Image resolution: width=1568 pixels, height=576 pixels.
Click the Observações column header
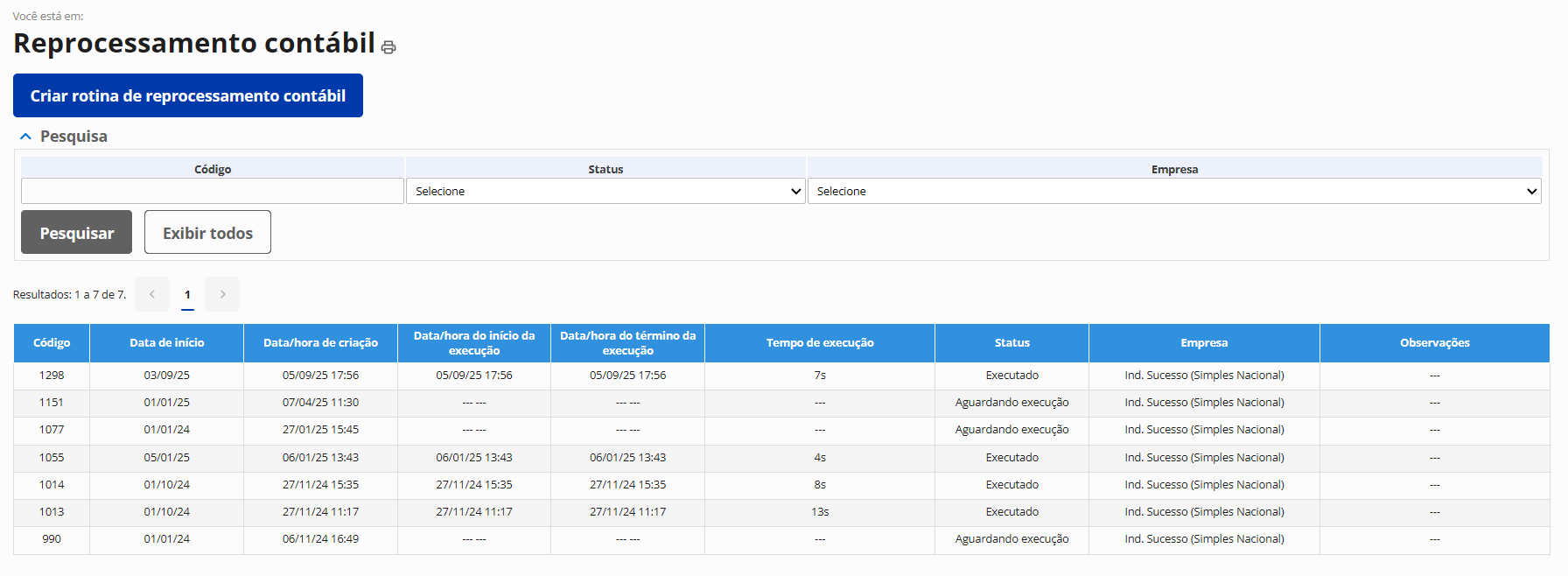[x=1434, y=343]
